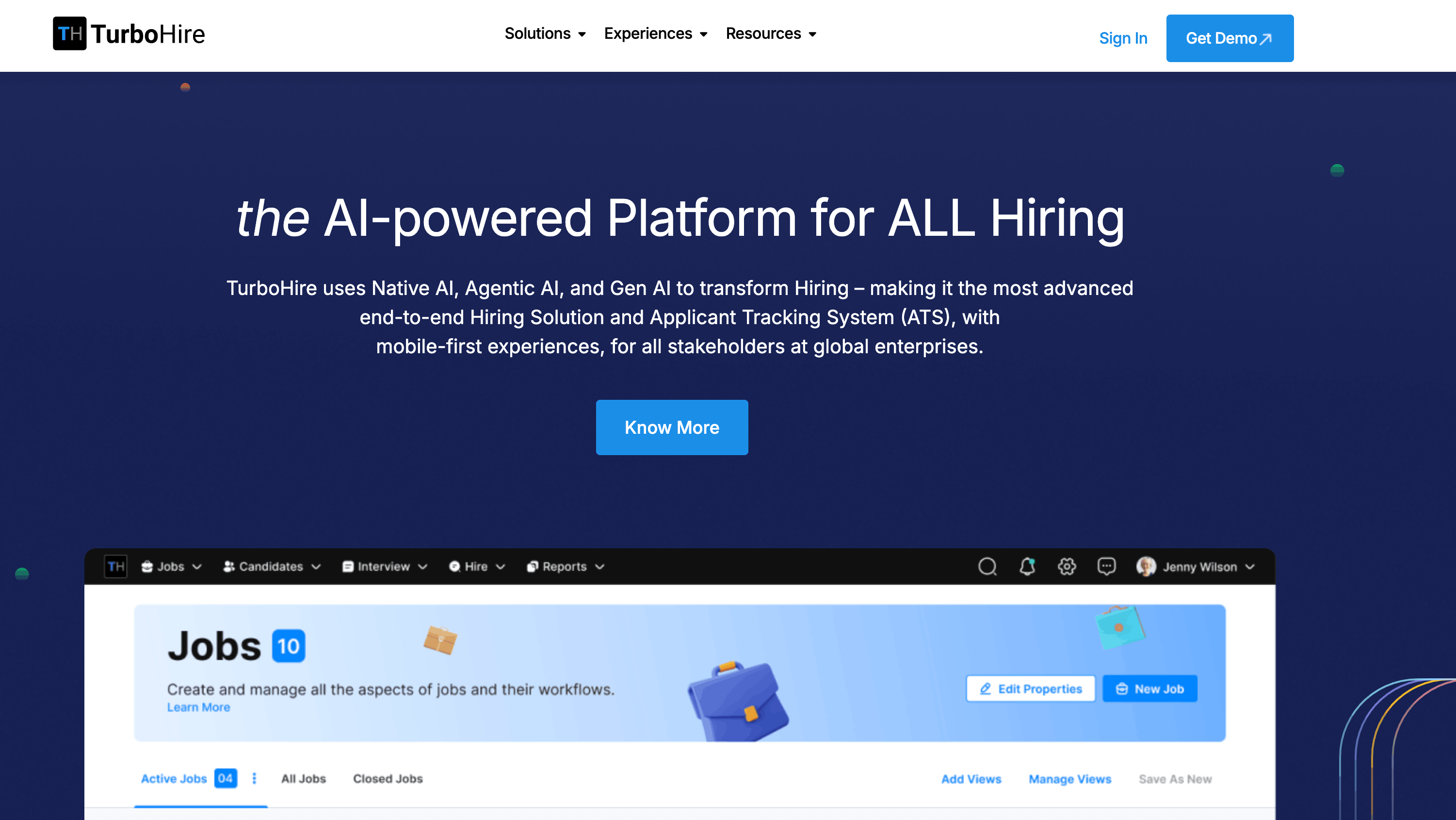This screenshot has width=1456, height=820.
Task: Open chat using the message bubble icon
Action: point(1106,566)
